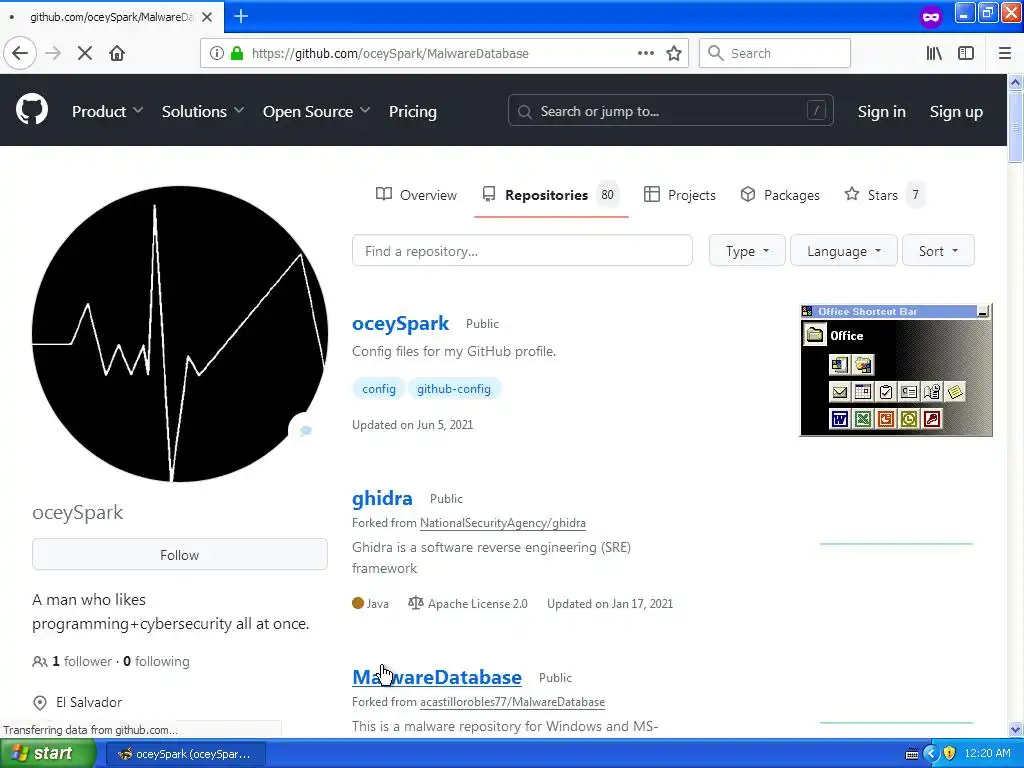Click the browser address bar URL
Image resolution: width=1024 pixels, height=768 pixels.
point(390,54)
